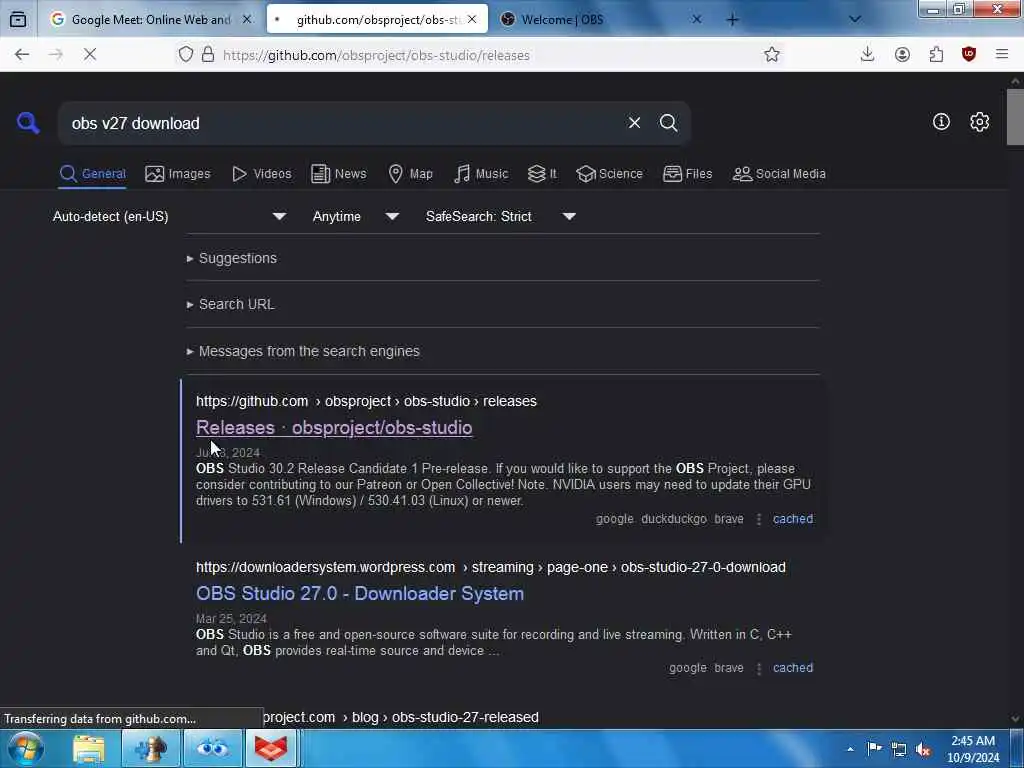Viewport: 1024px width, 768px height.
Task: Open Action Center flag tray icon
Action: coord(874,748)
